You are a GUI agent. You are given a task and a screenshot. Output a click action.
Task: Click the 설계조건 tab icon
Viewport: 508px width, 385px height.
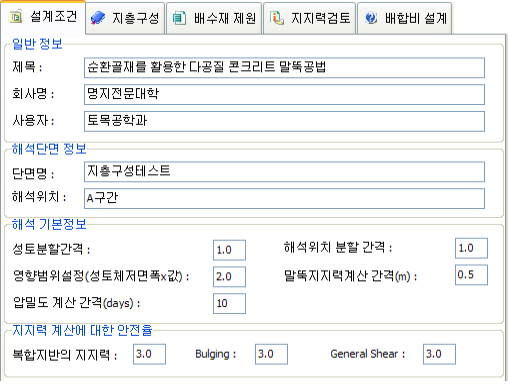pos(16,17)
